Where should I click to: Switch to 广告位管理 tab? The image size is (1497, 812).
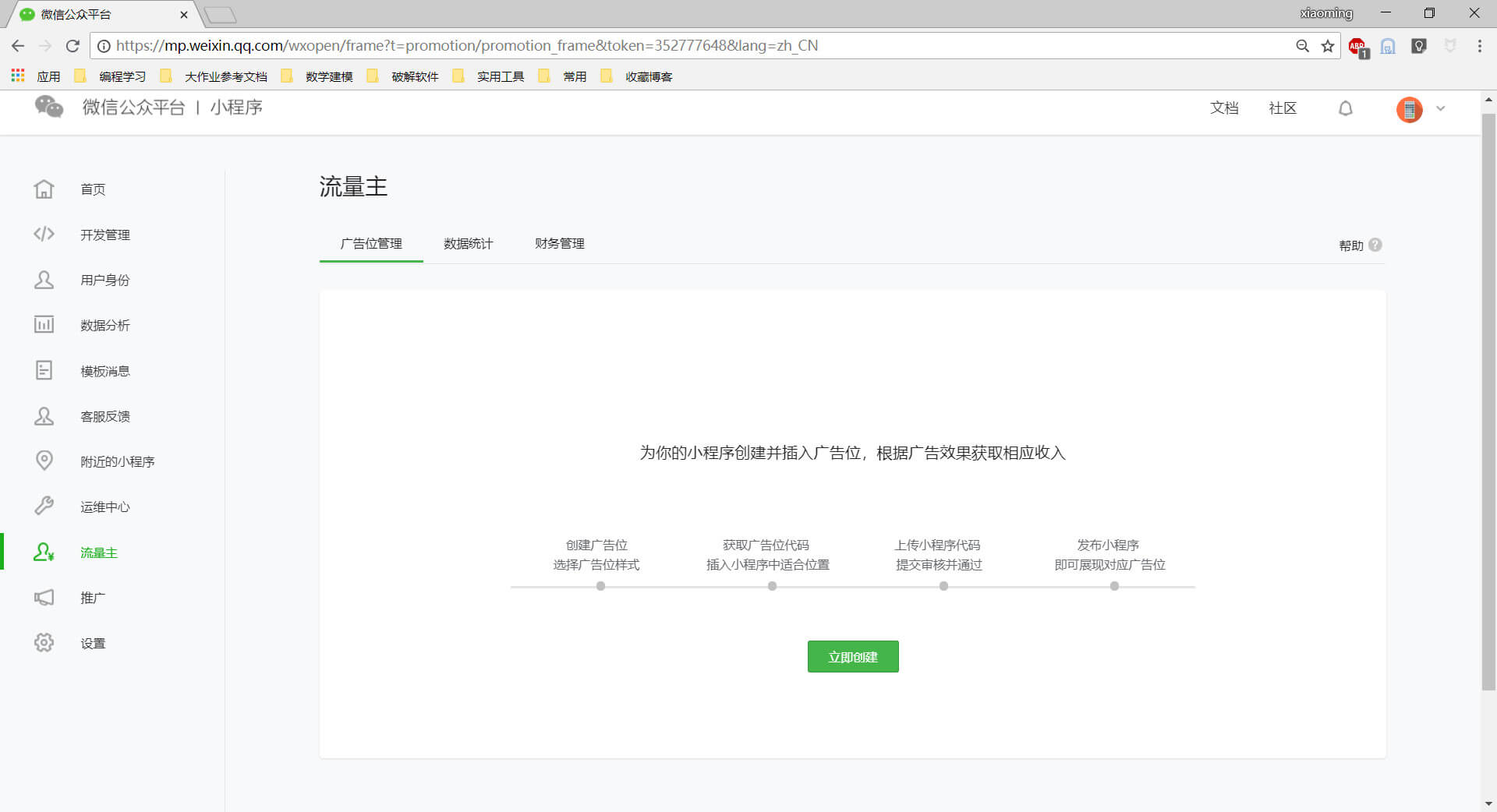coord(371,244)
